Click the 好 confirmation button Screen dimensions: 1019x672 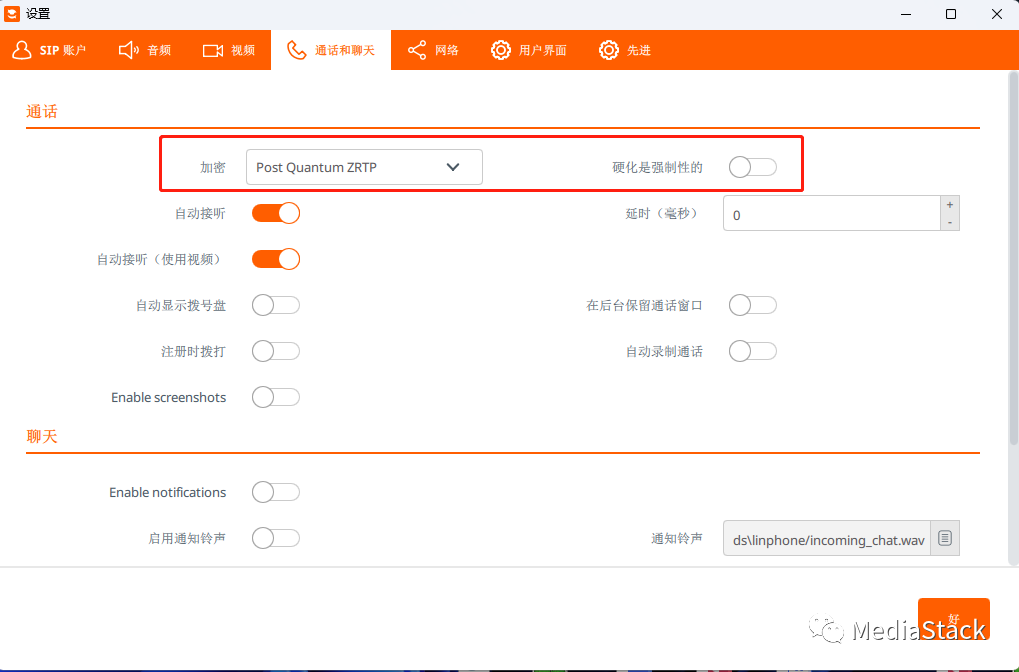tap(953, 619)
